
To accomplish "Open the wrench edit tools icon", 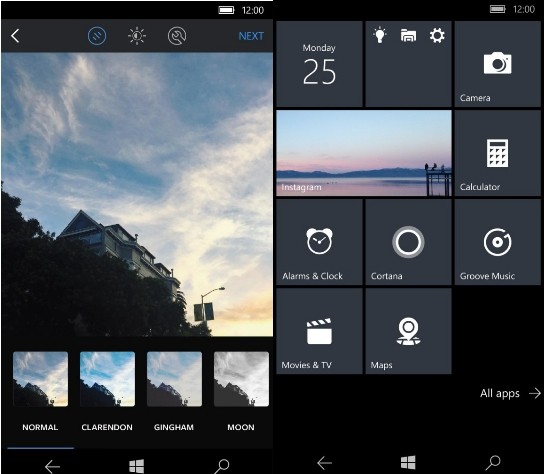I will point(177,36).
